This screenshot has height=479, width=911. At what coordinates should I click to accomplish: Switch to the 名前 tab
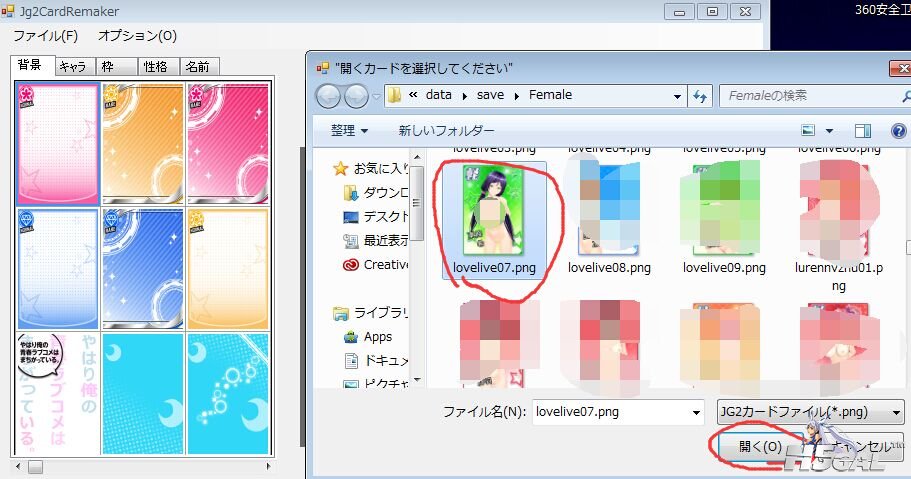199,67
